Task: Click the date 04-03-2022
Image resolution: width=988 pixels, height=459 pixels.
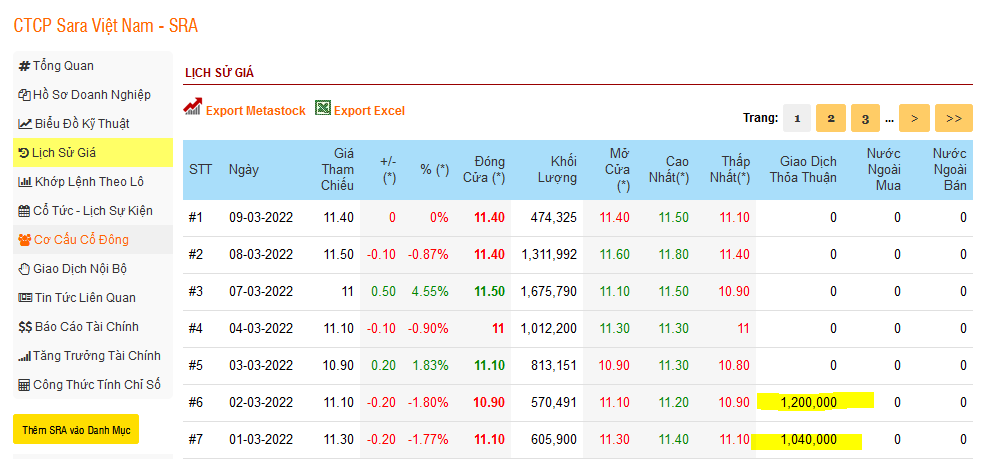Action: click(261, 328)
